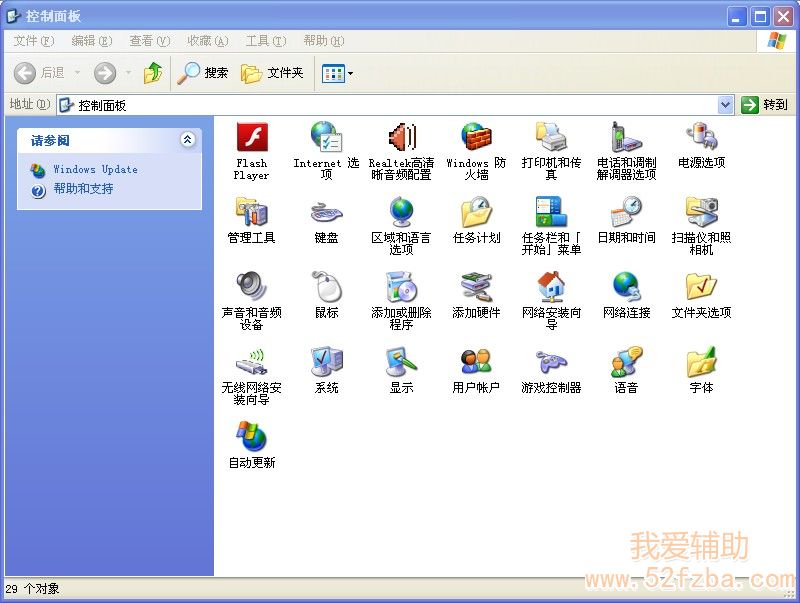Click the 后退 back button

point(39,73)
